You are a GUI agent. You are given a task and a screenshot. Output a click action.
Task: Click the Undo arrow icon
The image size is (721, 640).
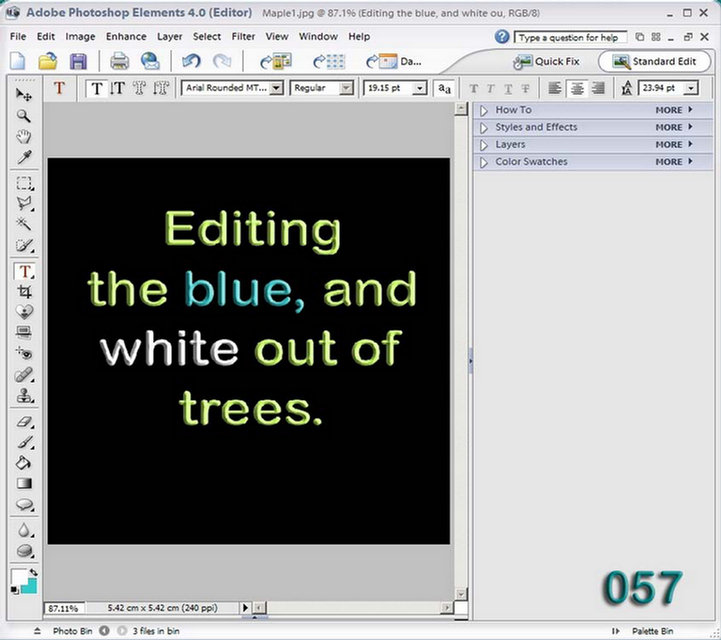click(191, 61)
